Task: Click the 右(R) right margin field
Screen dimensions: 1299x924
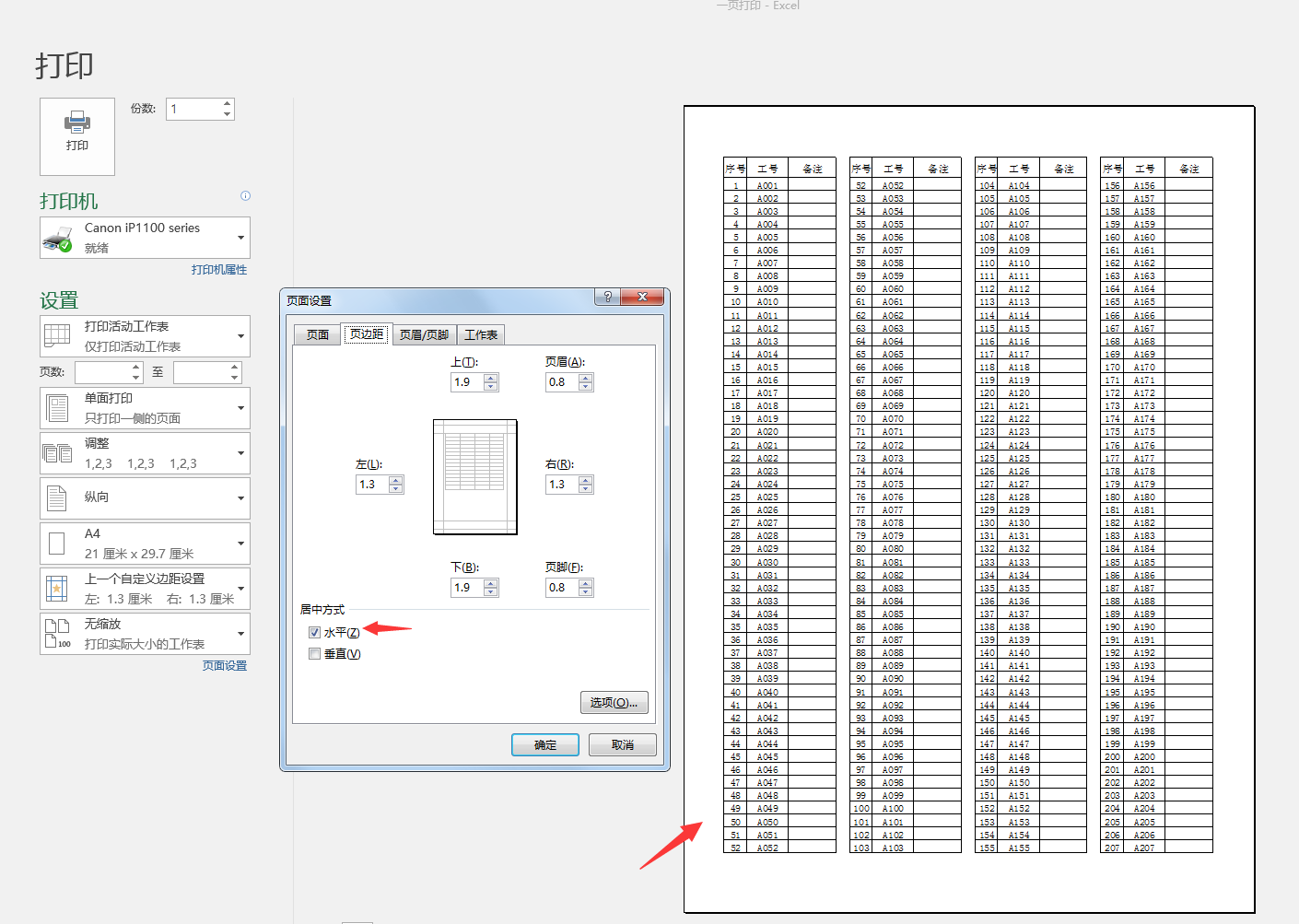Action: (x=562, y=485)
